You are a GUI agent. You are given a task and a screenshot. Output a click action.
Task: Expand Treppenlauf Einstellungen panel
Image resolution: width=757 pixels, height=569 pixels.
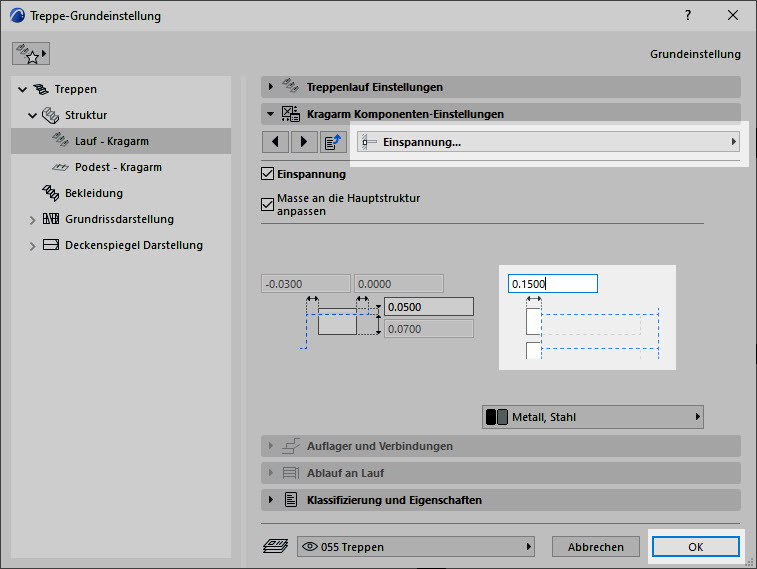[x=270, y=87]
